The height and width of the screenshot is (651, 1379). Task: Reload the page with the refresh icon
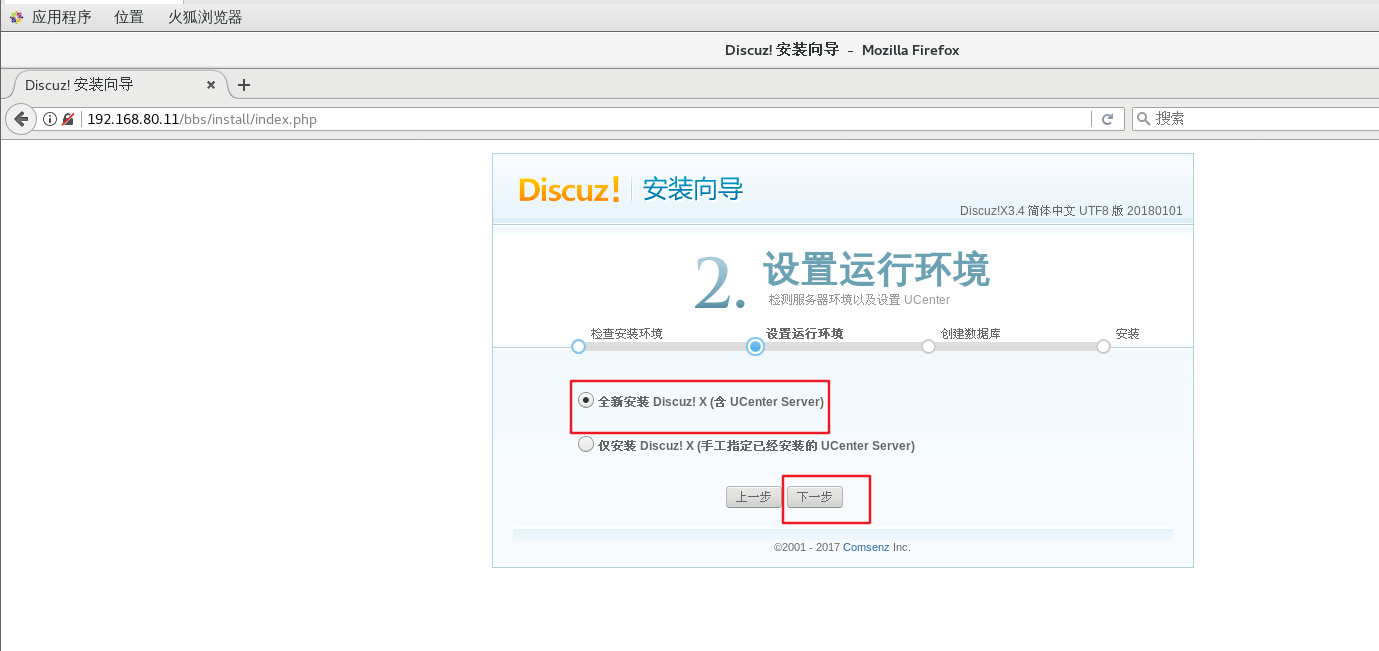click(x=1107, y=119)
